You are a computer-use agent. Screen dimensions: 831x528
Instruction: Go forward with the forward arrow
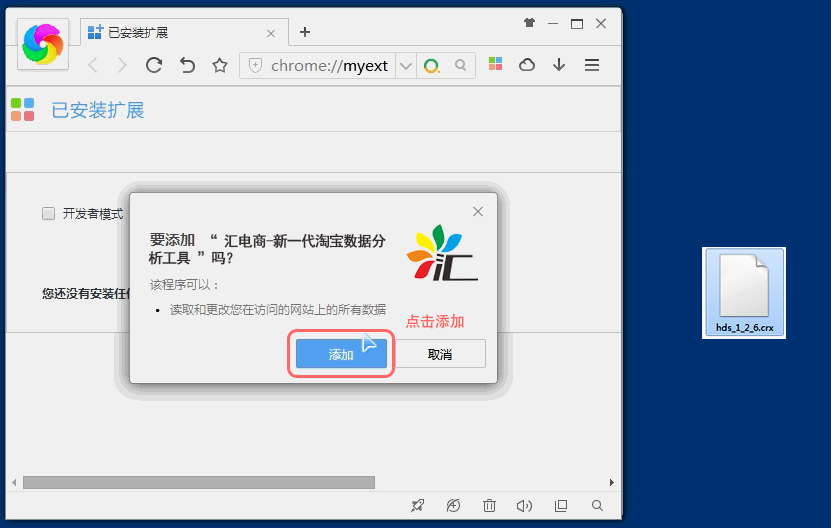122,65
